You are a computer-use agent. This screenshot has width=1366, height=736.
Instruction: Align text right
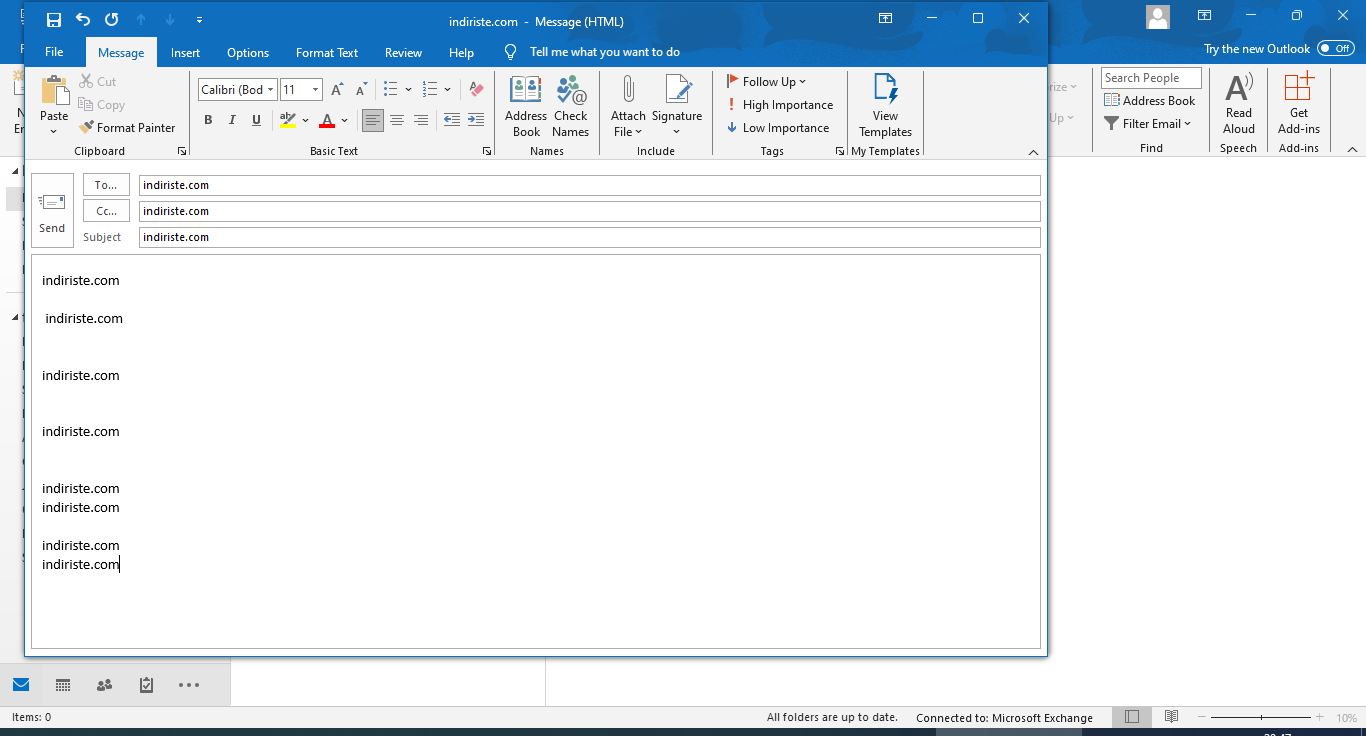click(421, 120)
